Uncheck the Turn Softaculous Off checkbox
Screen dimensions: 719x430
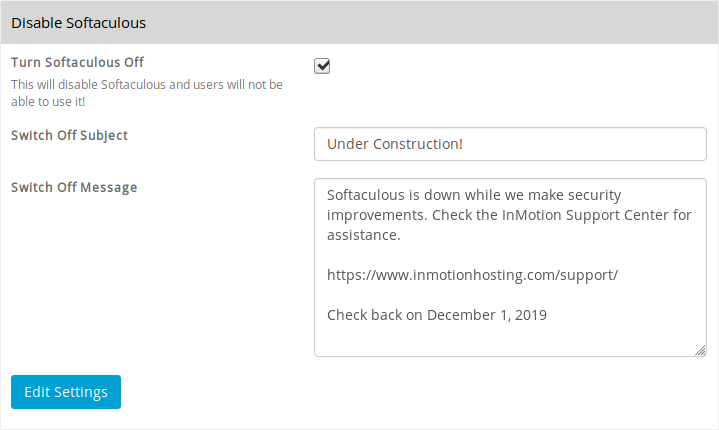[x=322, y=66]
